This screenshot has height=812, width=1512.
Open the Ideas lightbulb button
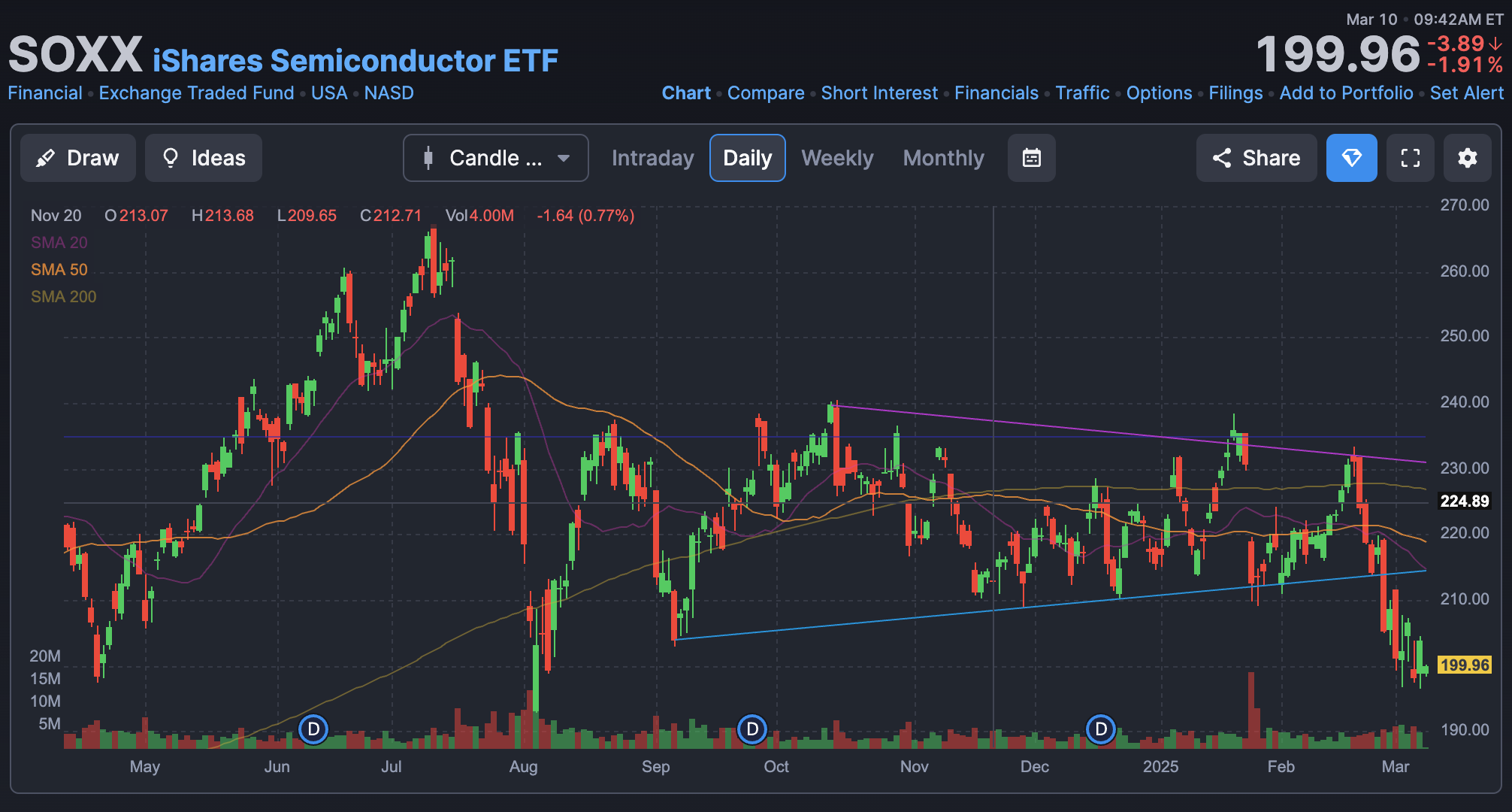click(204, 158)
